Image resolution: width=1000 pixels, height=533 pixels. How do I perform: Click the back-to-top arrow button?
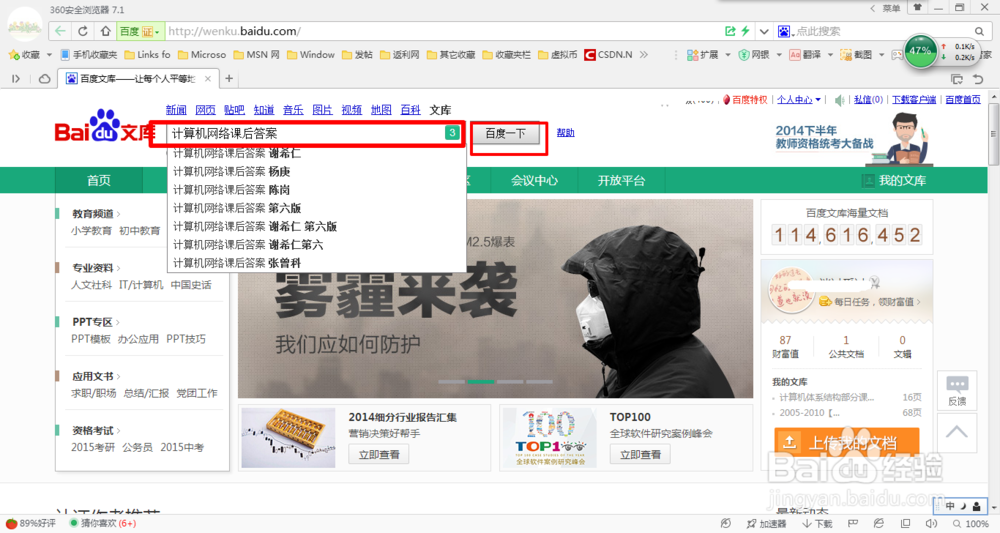click(957, 432)
